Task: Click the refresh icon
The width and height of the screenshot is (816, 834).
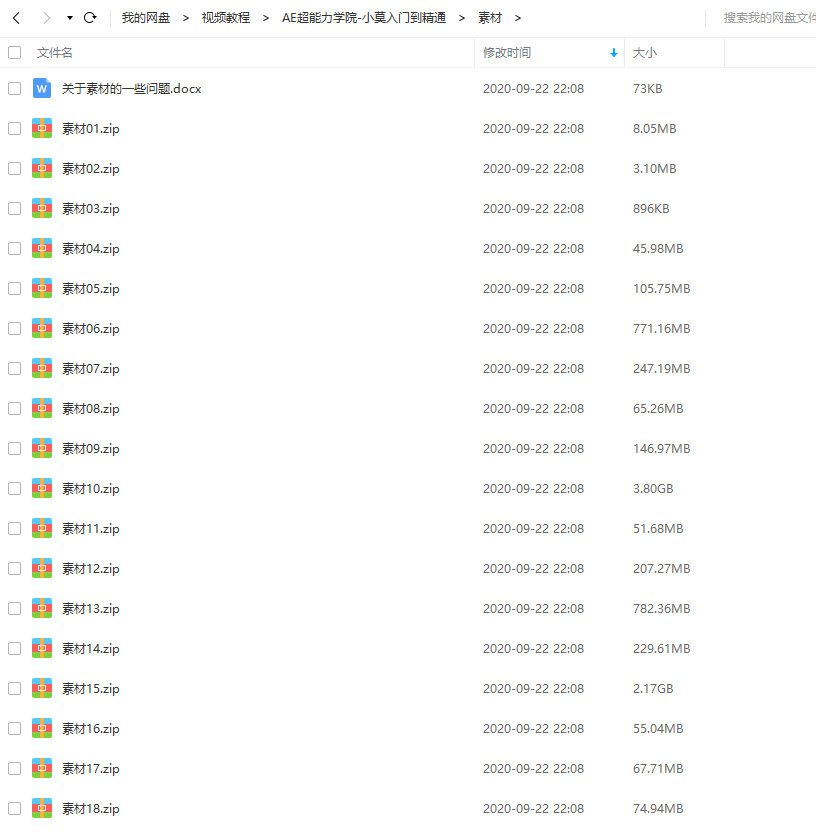Action: coord(89,17)
